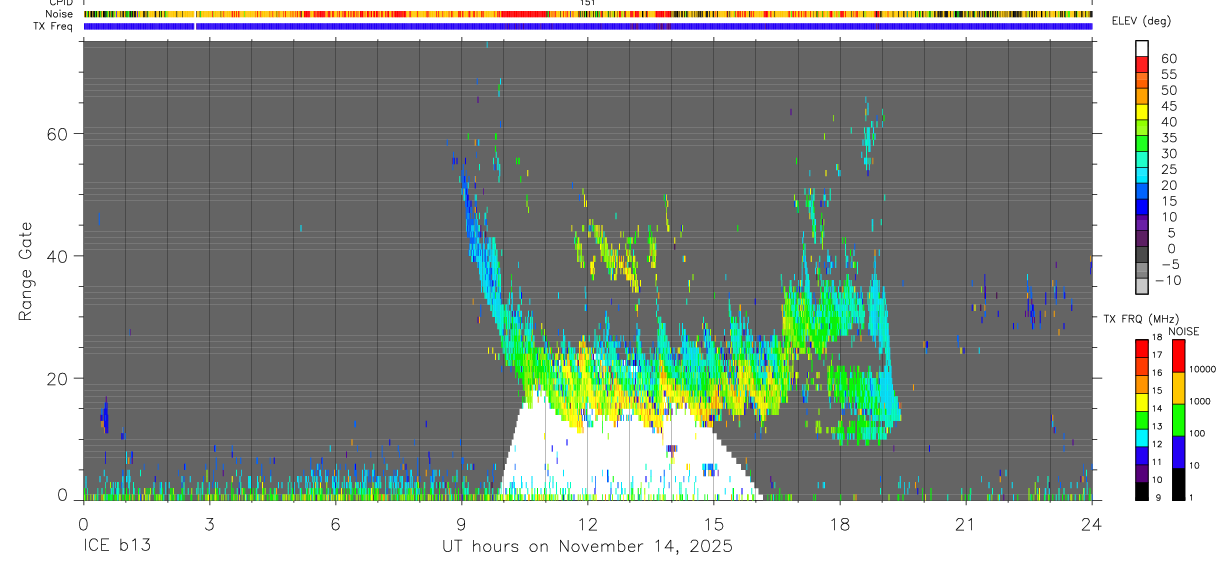The height and width of the screenshot is (567, 1228).
Task: Select the white top segment of ELEV colorbar
Action: click(x=1142, y=48)
